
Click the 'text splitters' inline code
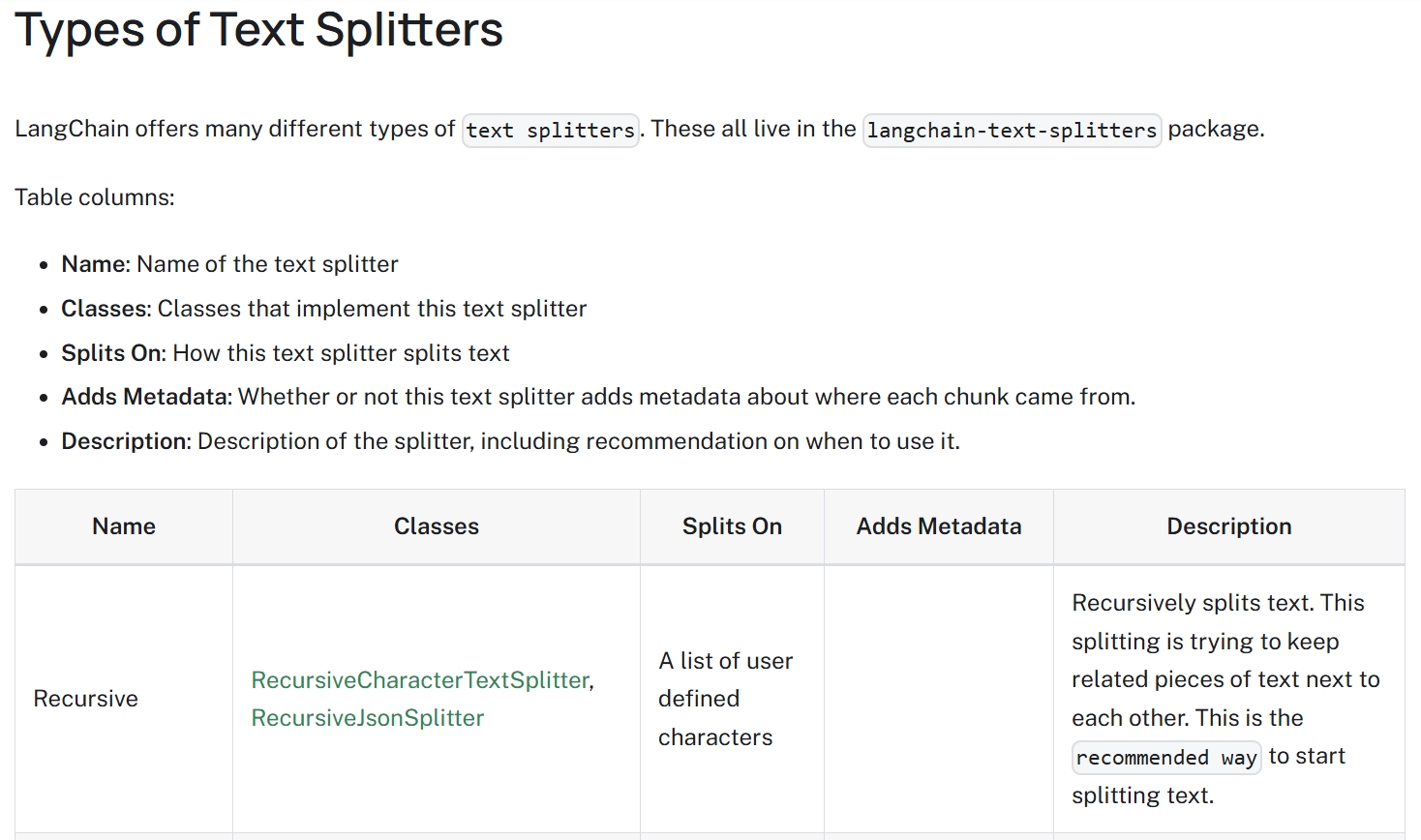pyautogui.click(x=551, y=130)
